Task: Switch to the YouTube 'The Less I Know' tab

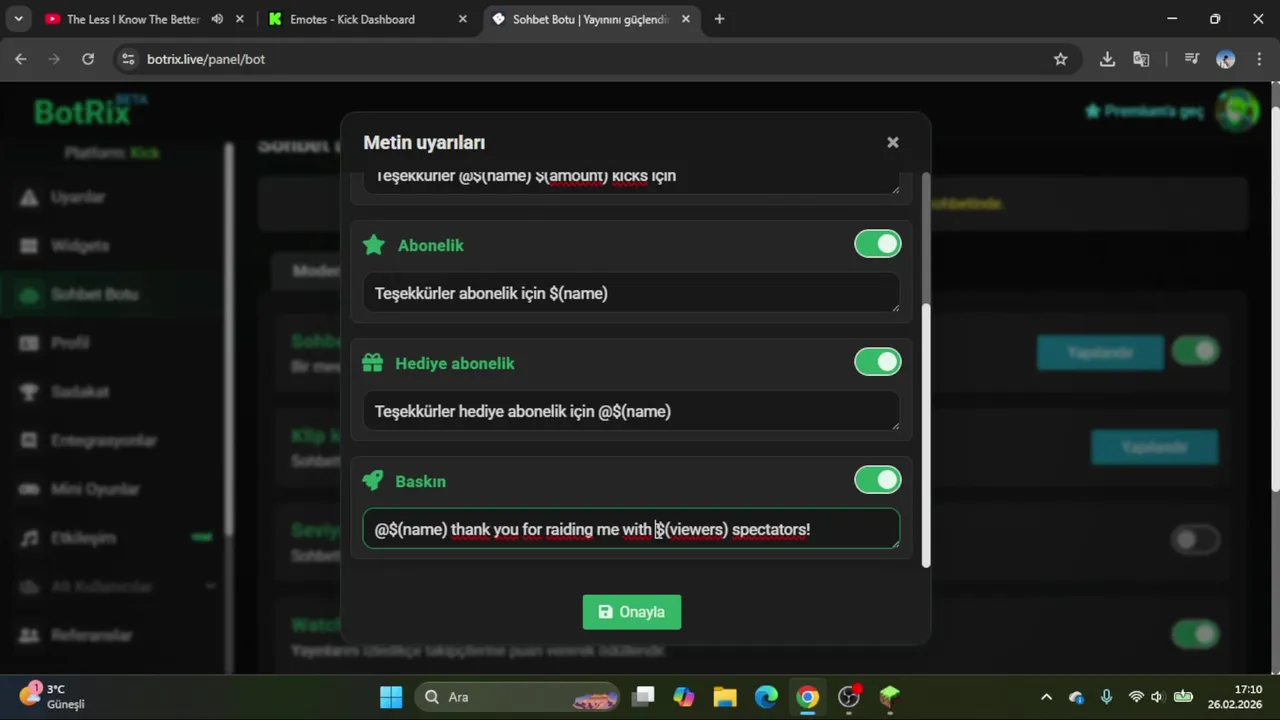Action: click(133, 19)
